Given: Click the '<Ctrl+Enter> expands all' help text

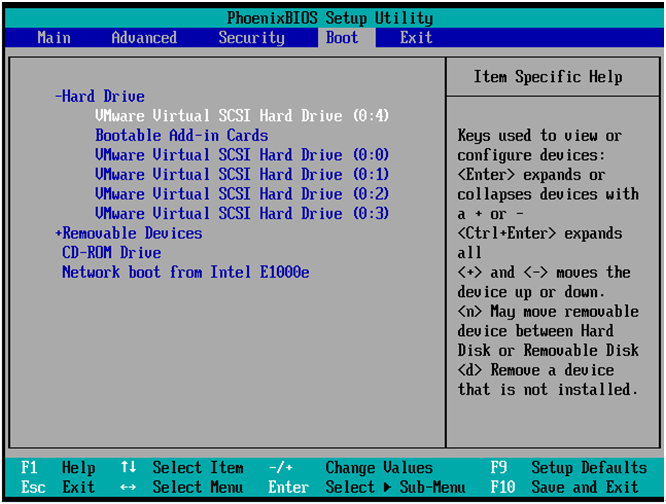Looking at the screenshot, I should point(540,243).
